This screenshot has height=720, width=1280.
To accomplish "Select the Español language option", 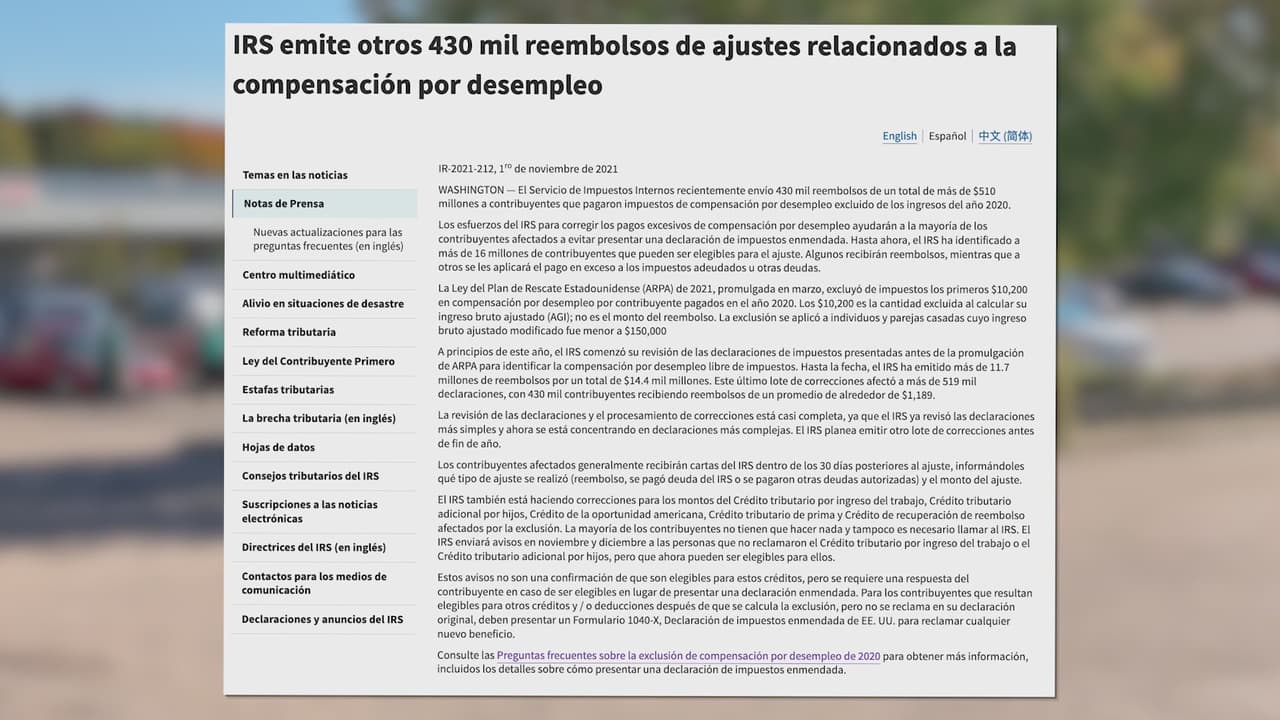I will pyautogui.click(x=947, y=136).
